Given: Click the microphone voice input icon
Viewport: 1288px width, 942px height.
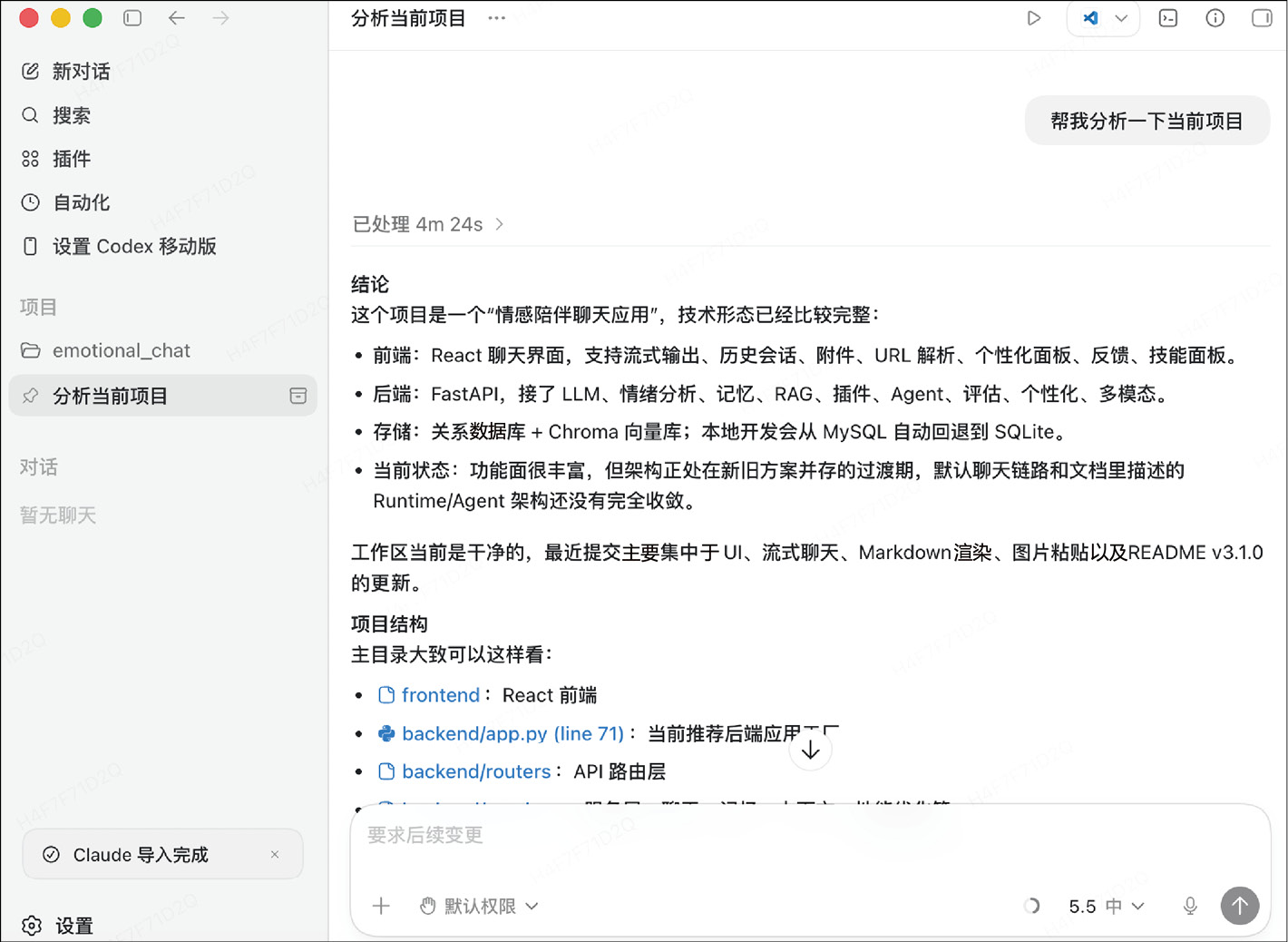Looking at the screenshot, I should [1190, 906].
